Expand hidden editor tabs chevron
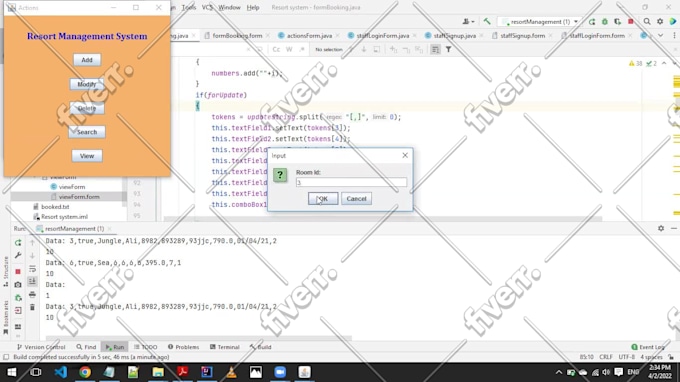Viewport: 680px width, 382px height. pos(660,36)
